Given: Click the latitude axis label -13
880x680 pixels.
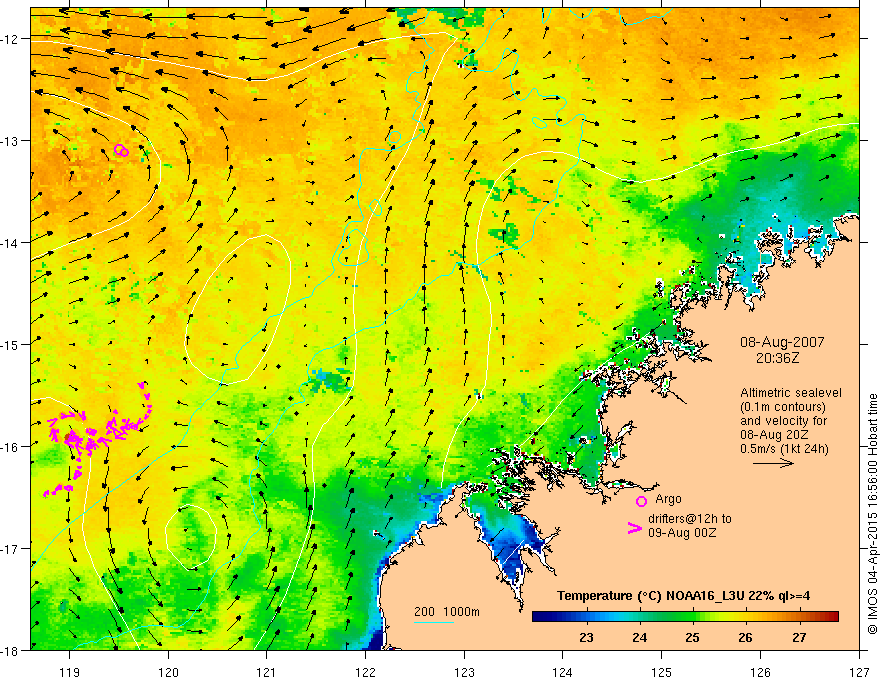Looking at the screenshot, I should (11, 141).
